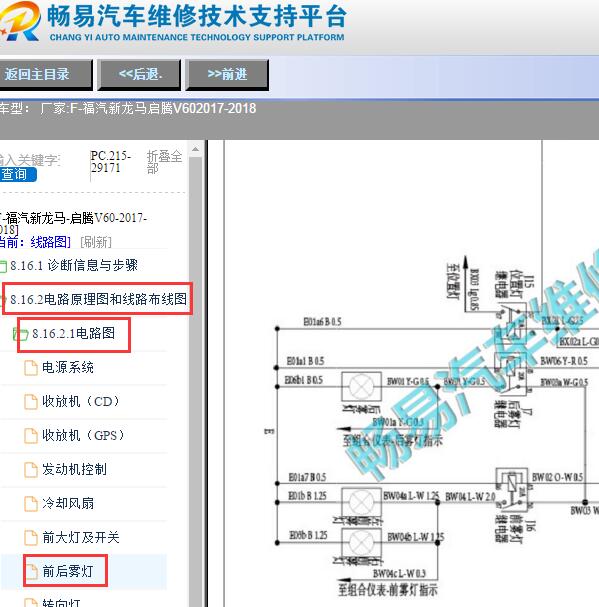Click the 至组合仪表-前雾灯指示 label in diagram
The height and width of the screenshot is (607, 599).
click(x=388, y=590)
